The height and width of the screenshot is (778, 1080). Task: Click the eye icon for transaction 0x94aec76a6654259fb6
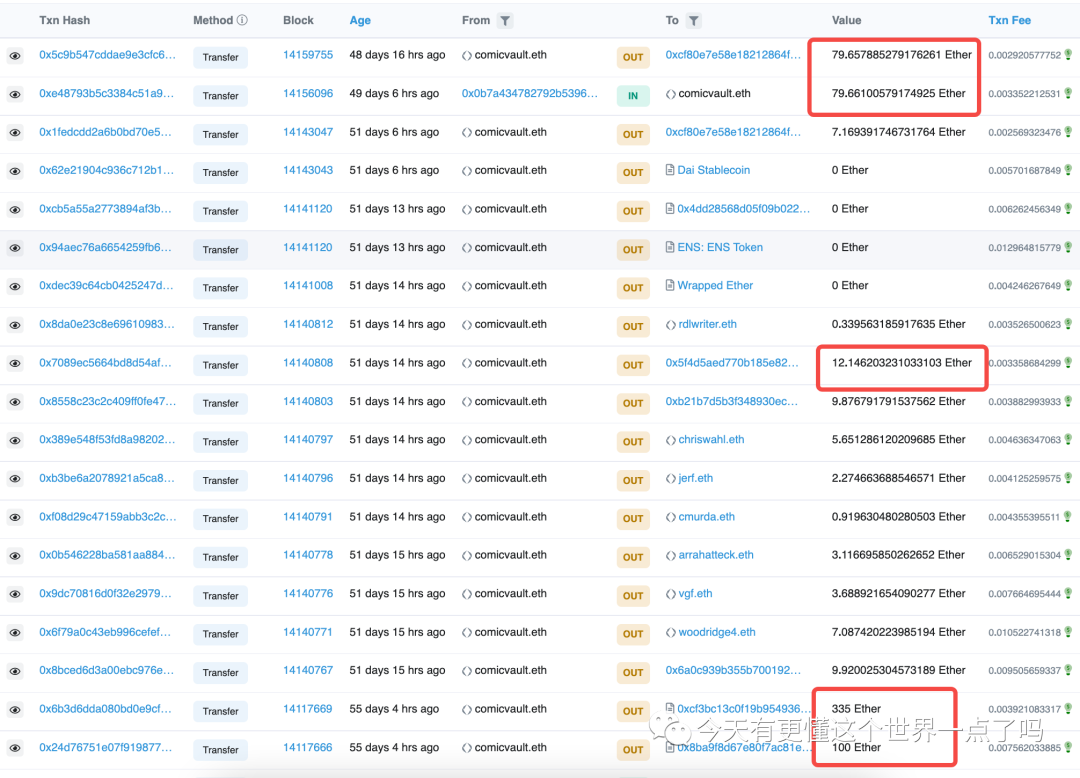[x=15, y=249]
